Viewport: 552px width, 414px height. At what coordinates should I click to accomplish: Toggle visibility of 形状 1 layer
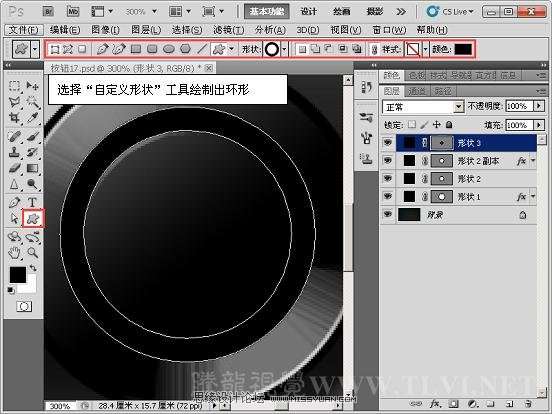point(388,196)
